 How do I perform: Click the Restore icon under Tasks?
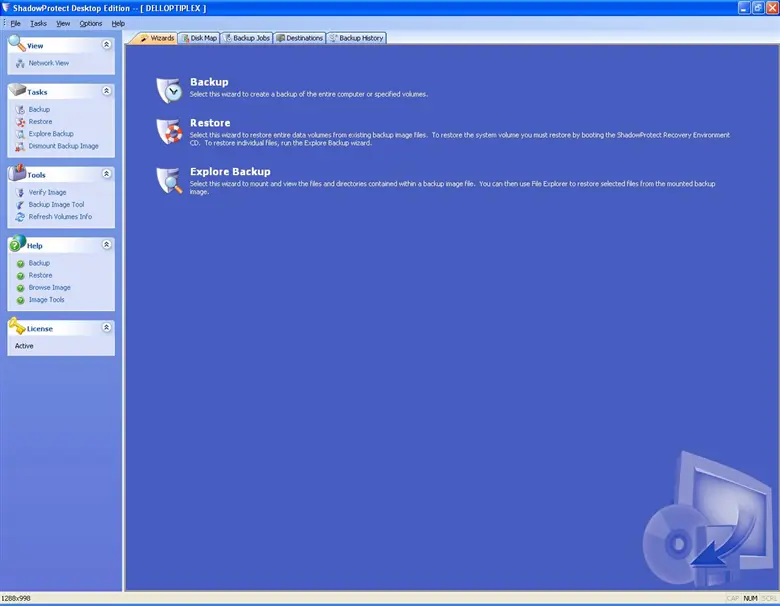point(20,122)
